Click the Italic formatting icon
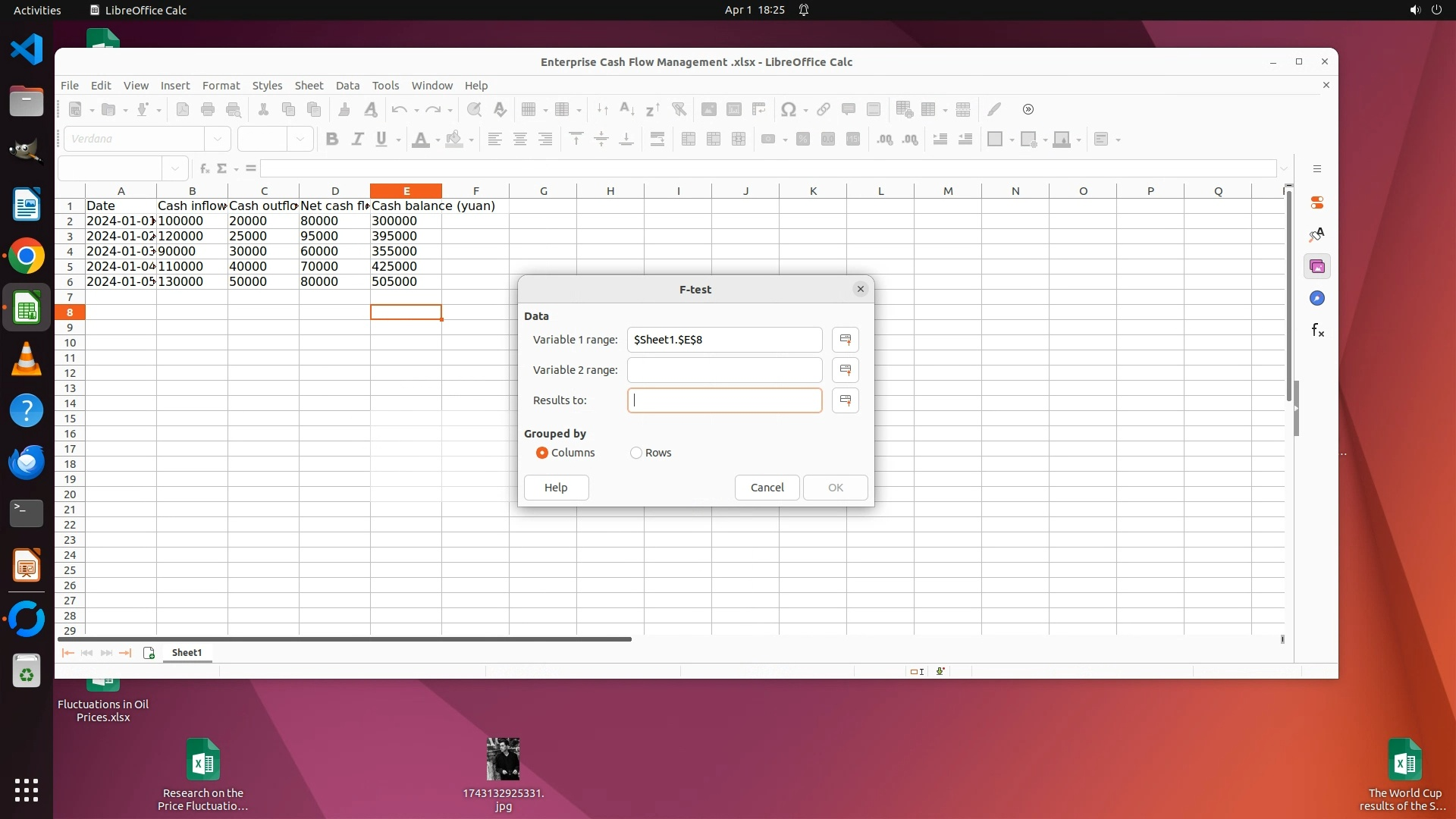 [357, 140]
